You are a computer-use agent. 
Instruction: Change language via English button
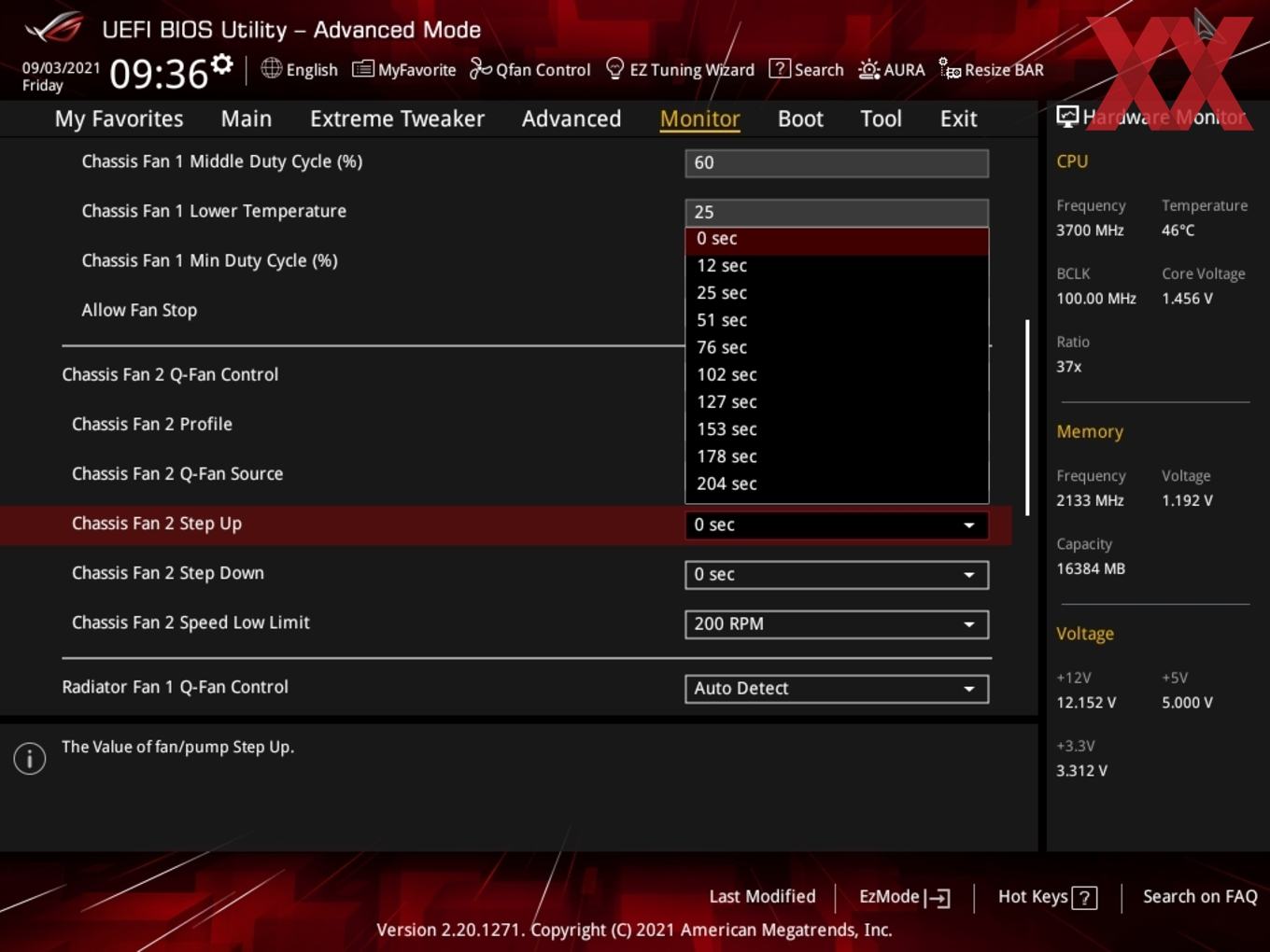point(299,69)
